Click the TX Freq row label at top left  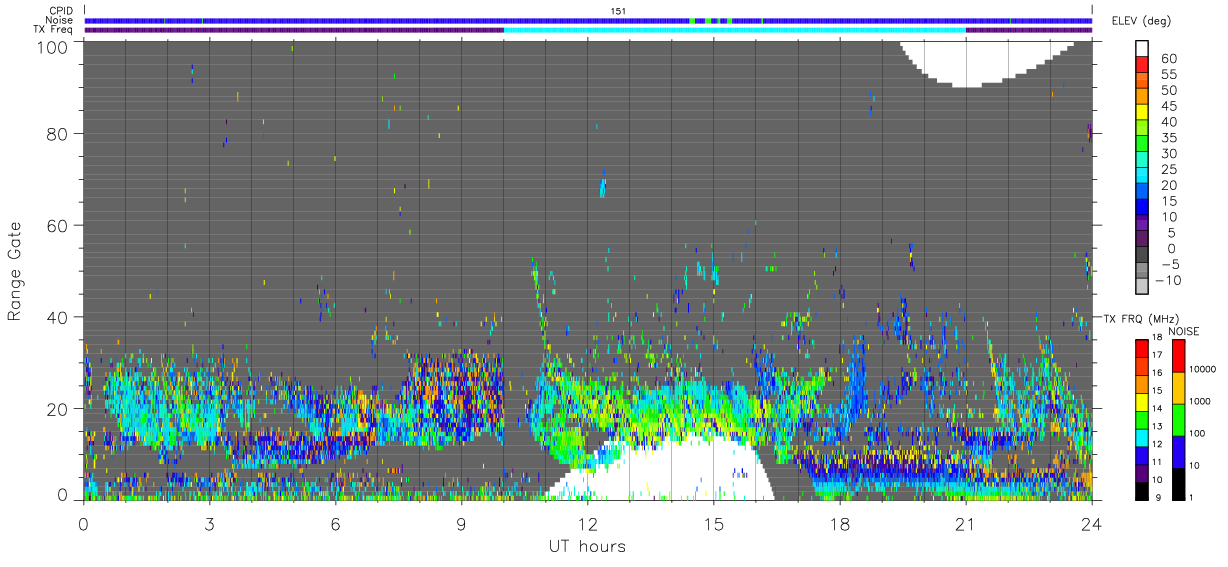pyautogui.click(x=53, y=30)
